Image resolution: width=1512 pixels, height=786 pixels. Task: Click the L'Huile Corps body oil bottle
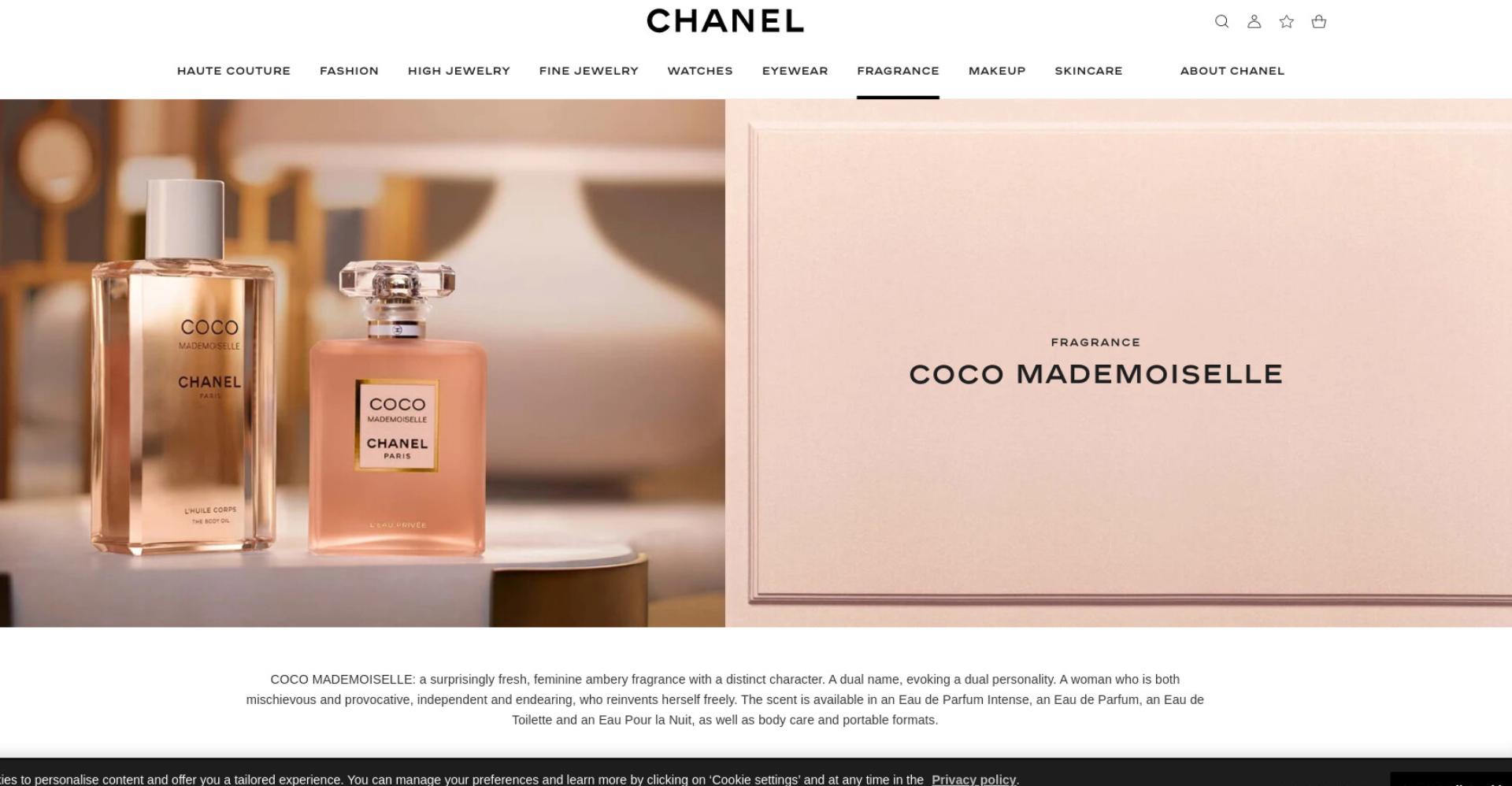pos(183,367)
